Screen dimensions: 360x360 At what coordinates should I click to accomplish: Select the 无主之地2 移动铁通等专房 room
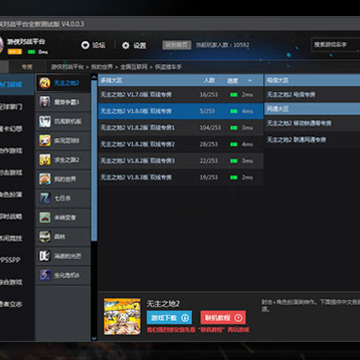312,123
